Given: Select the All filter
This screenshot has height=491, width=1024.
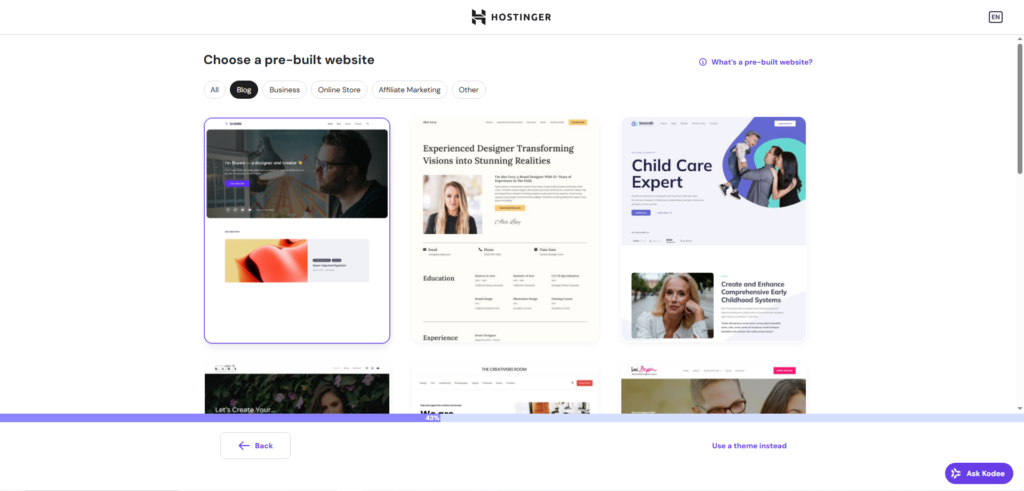Looking at the screenshot, I should click(x=214, y=89).
